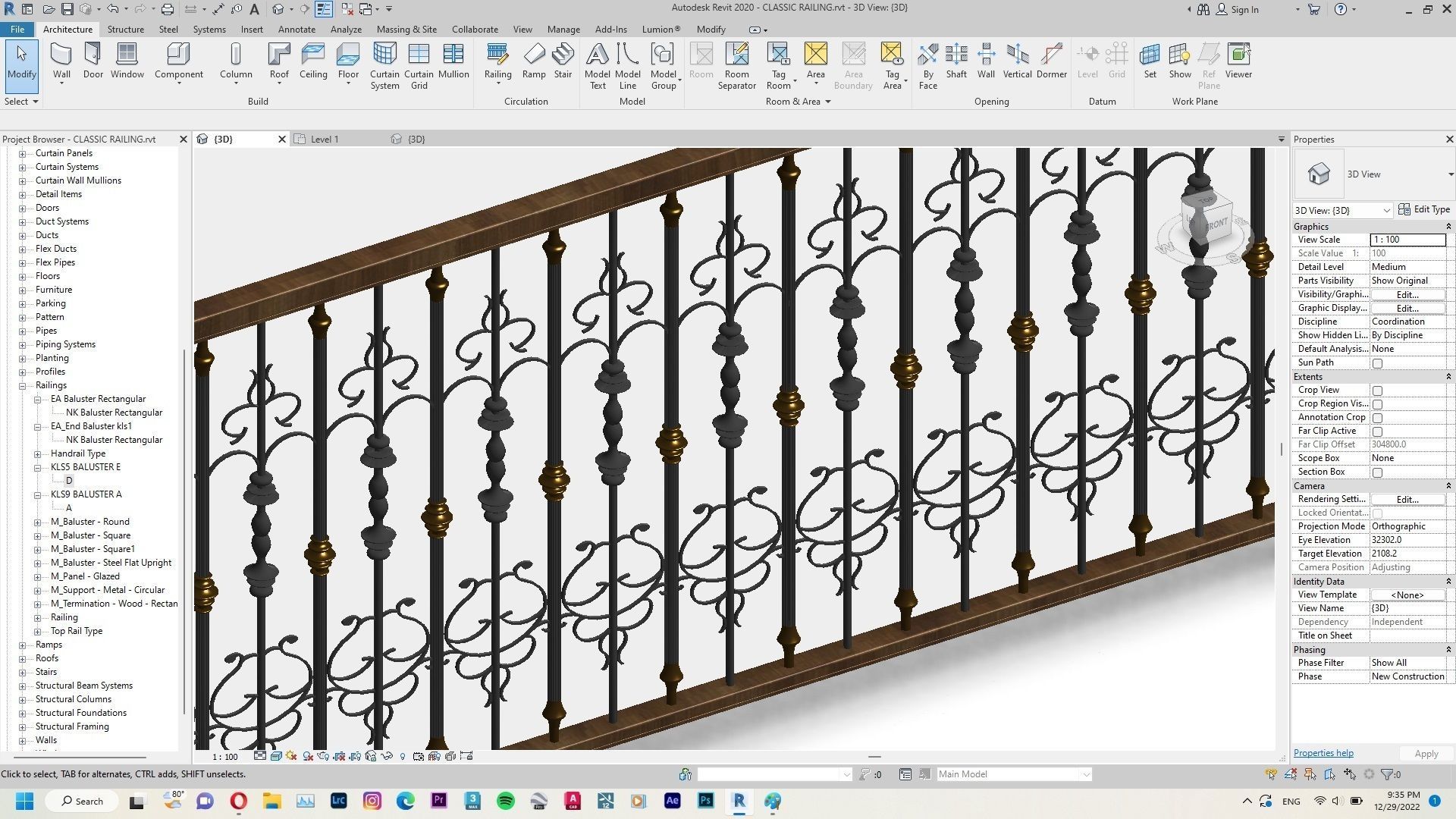Image resolution: width=1456 pixels, height=819 pixels.
Task: Click the View Template None button
Action: 1407,595
